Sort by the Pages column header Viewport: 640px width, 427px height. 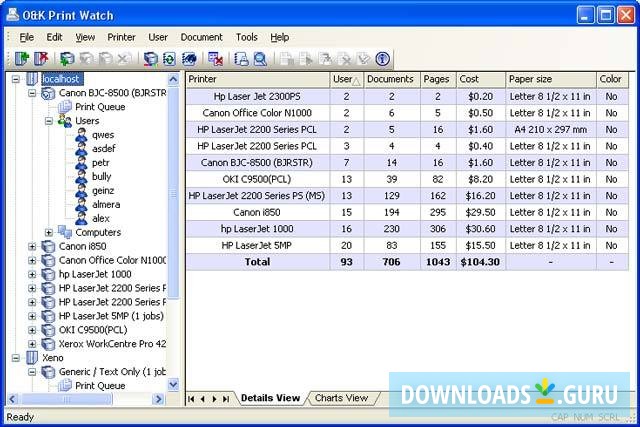[x=437, y=79]
